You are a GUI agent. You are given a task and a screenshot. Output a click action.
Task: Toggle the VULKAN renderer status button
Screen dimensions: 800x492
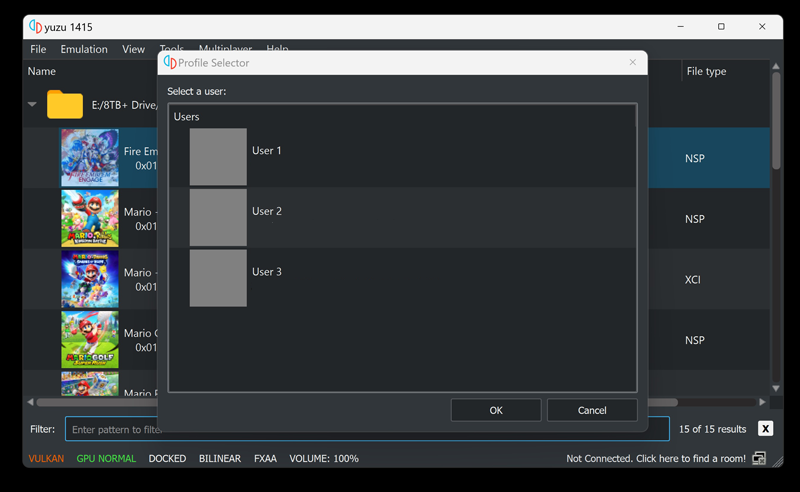(x=46, y=459)
